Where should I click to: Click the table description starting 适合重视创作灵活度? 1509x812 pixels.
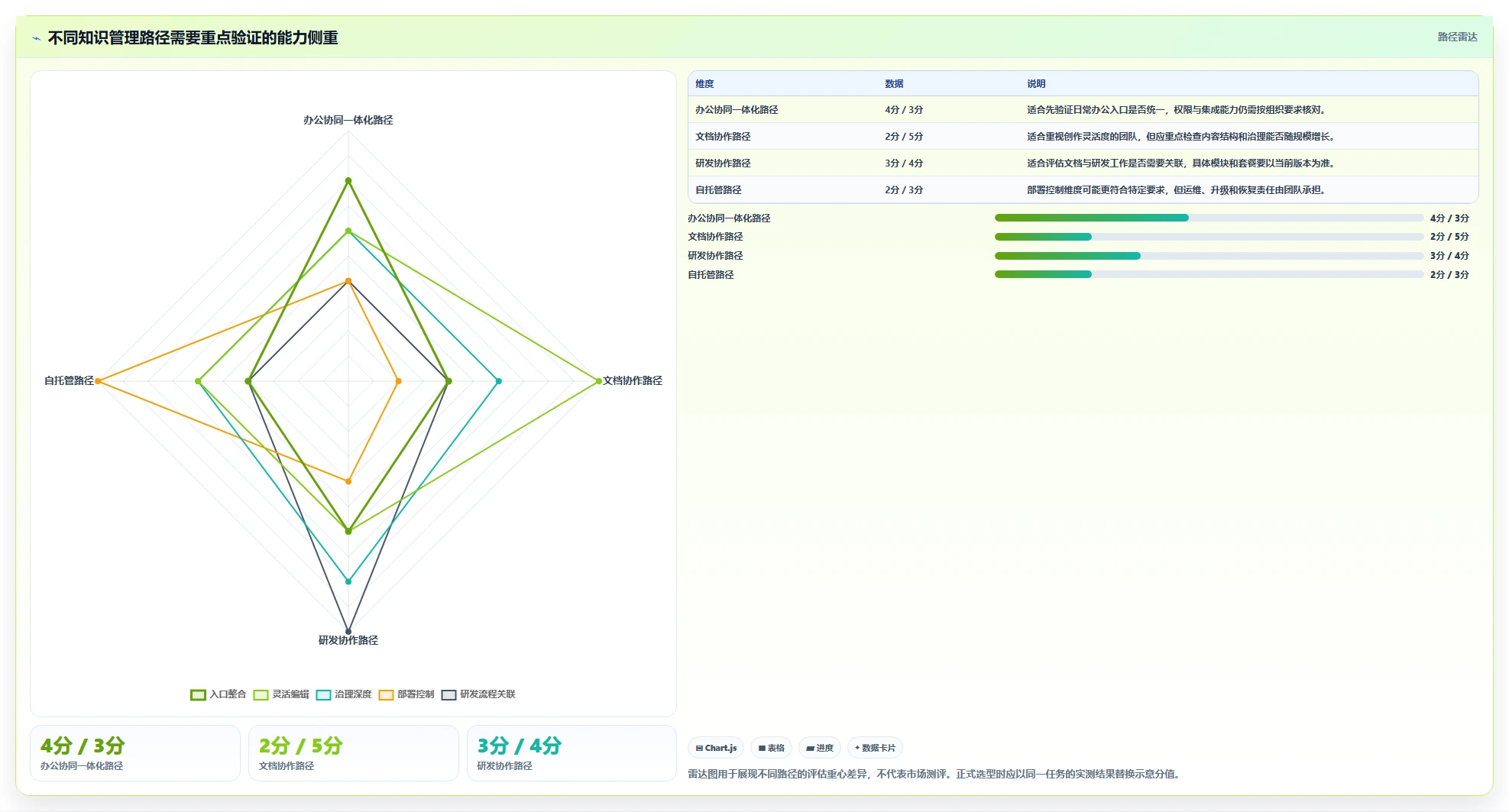pos(1182,137)
